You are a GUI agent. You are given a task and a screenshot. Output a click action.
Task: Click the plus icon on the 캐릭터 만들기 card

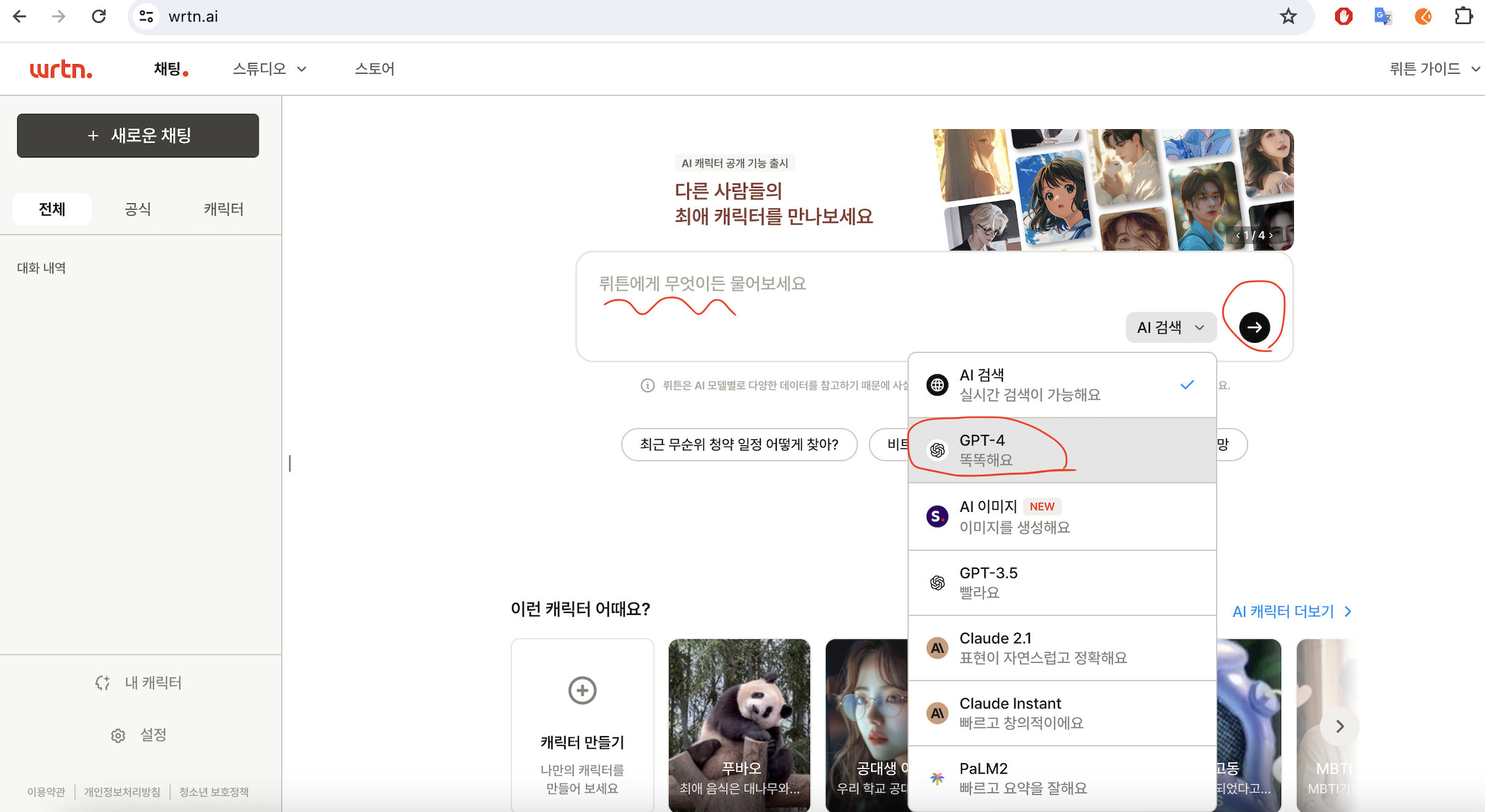coord(582,691)
